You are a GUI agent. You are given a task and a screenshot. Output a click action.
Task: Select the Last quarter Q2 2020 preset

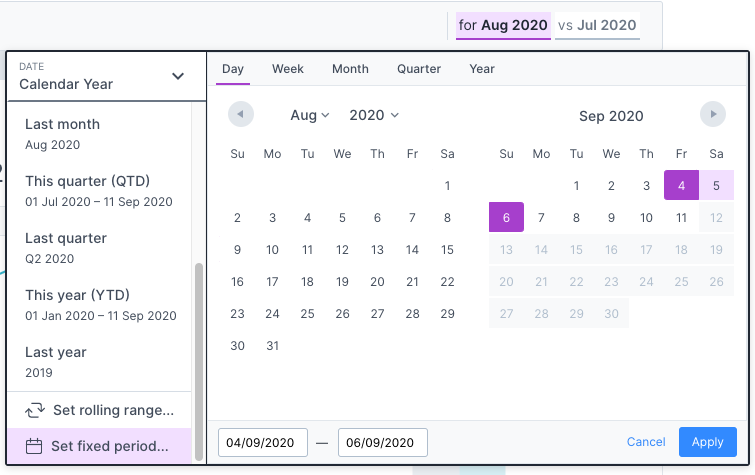[66, 248]
